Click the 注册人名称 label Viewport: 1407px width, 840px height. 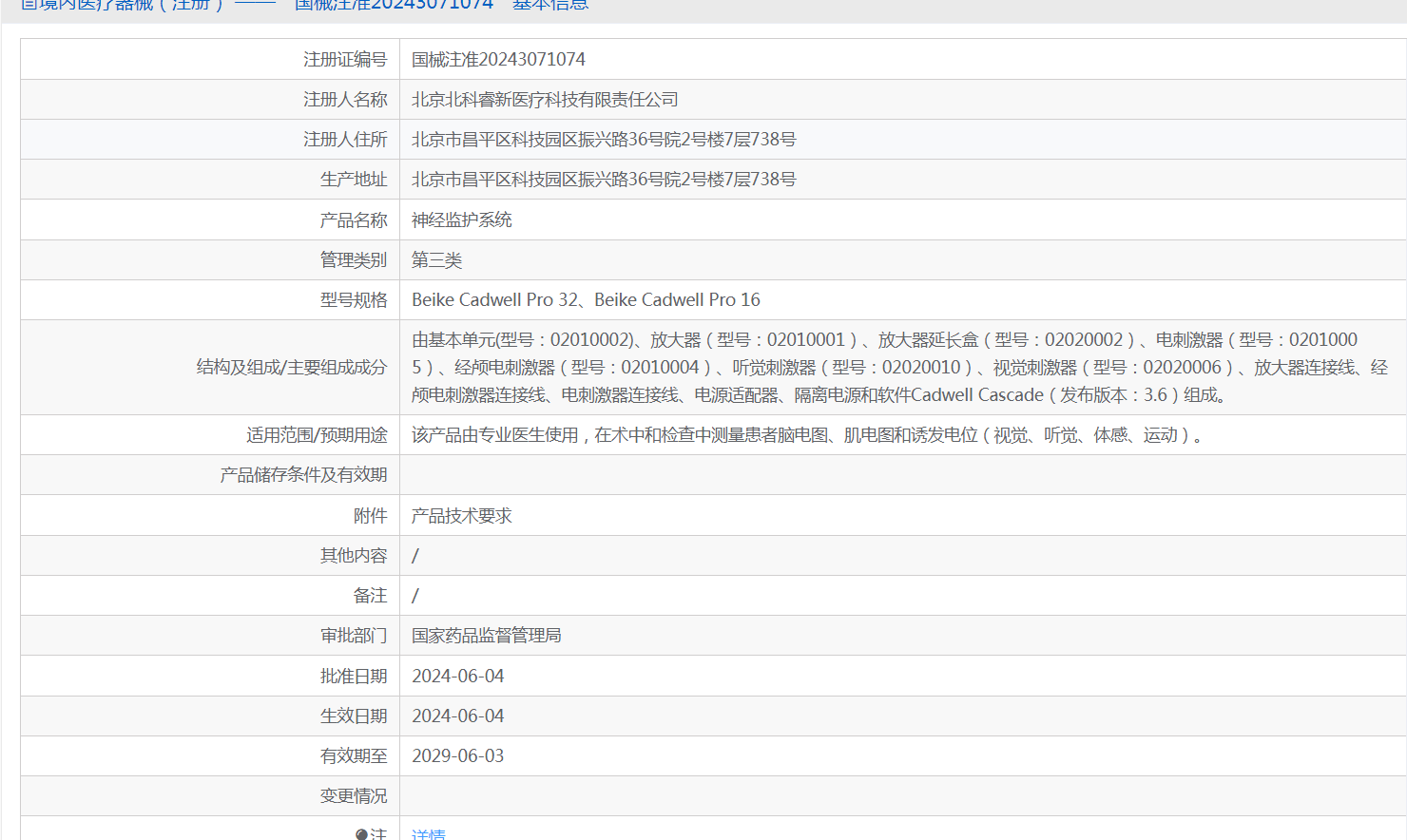coord(345,99)
